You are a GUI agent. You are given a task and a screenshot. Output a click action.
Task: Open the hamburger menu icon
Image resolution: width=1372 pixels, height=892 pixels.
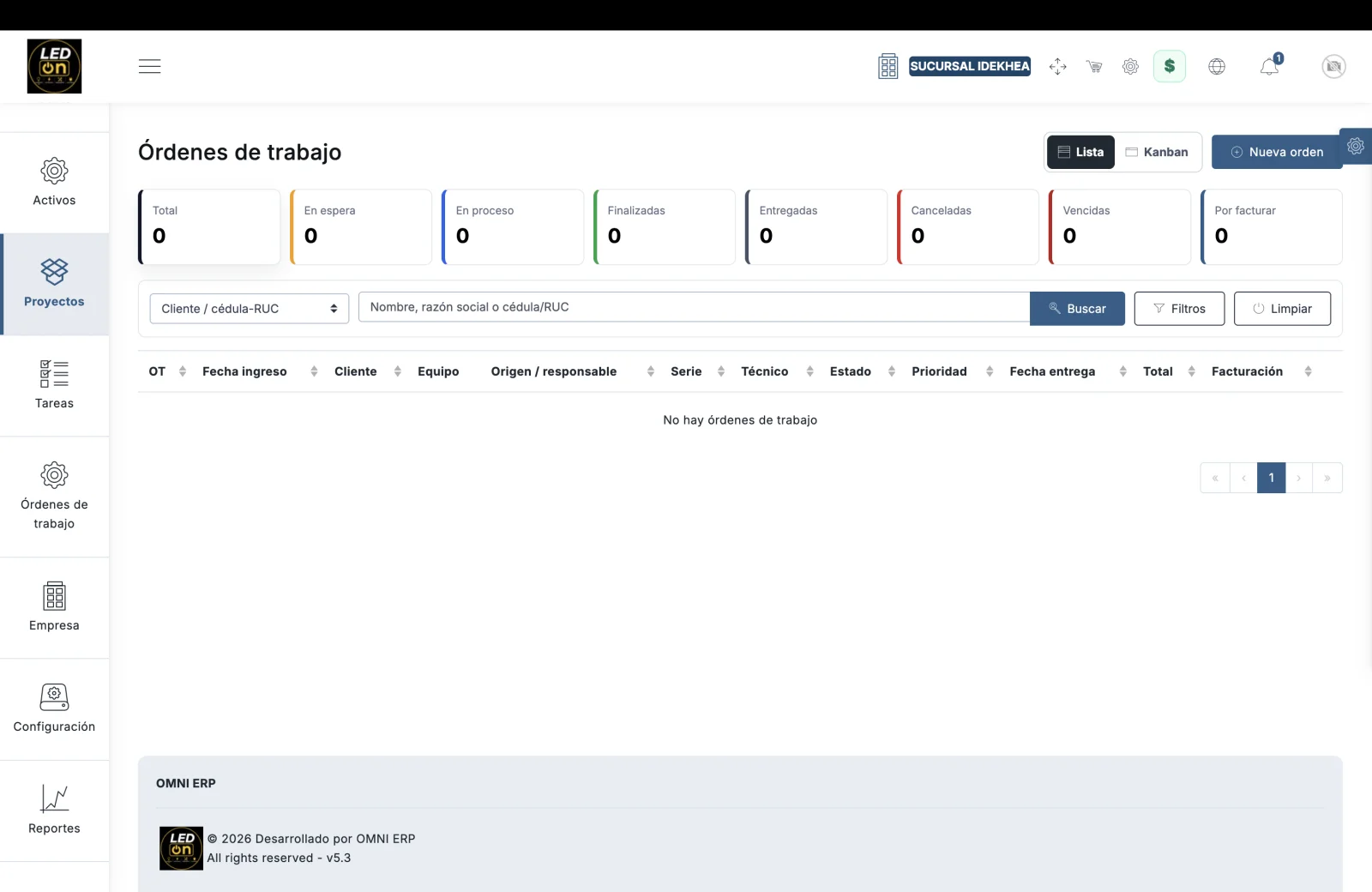(x=149, y=66)
